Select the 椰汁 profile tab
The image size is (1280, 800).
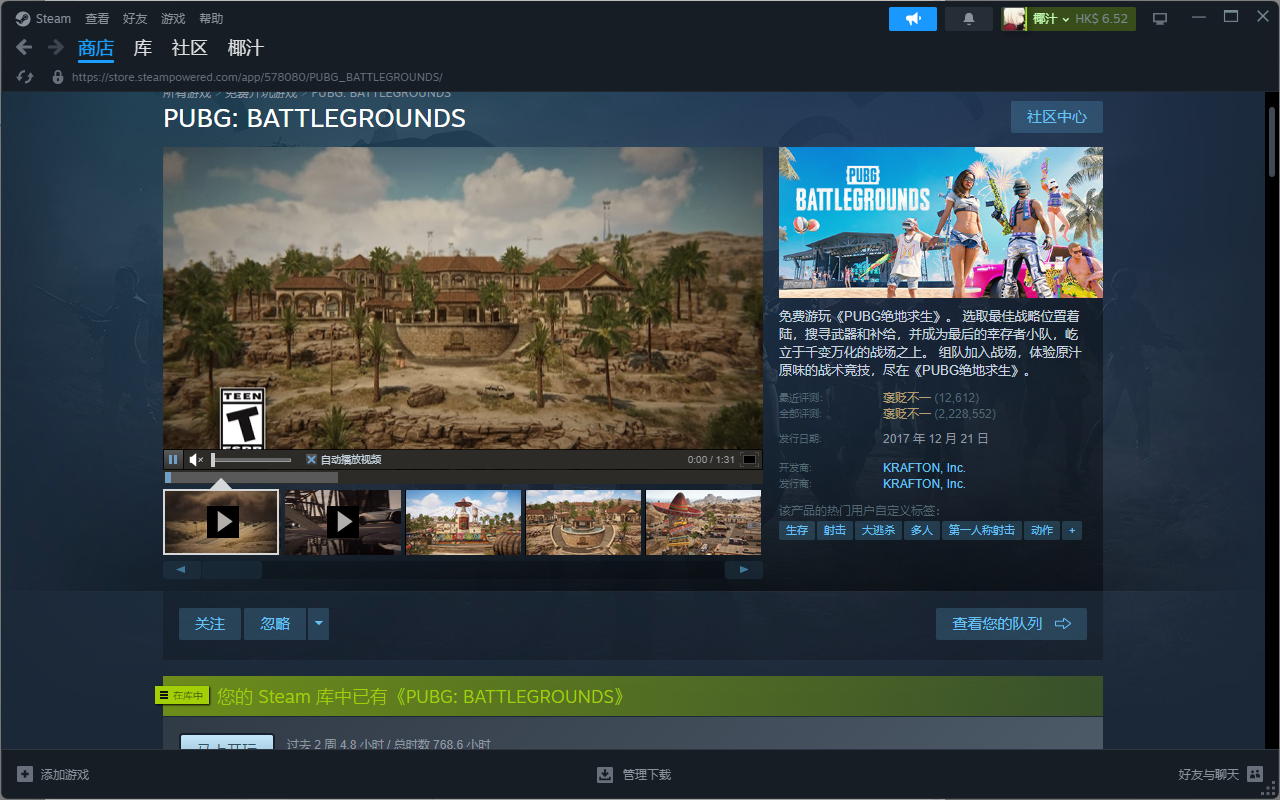coord(246,48)
